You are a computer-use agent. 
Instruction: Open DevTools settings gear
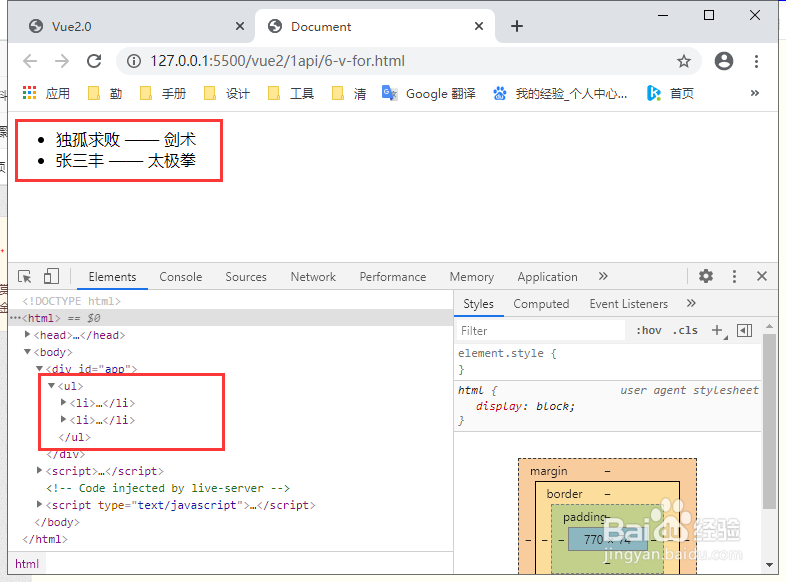coord(706,276)
